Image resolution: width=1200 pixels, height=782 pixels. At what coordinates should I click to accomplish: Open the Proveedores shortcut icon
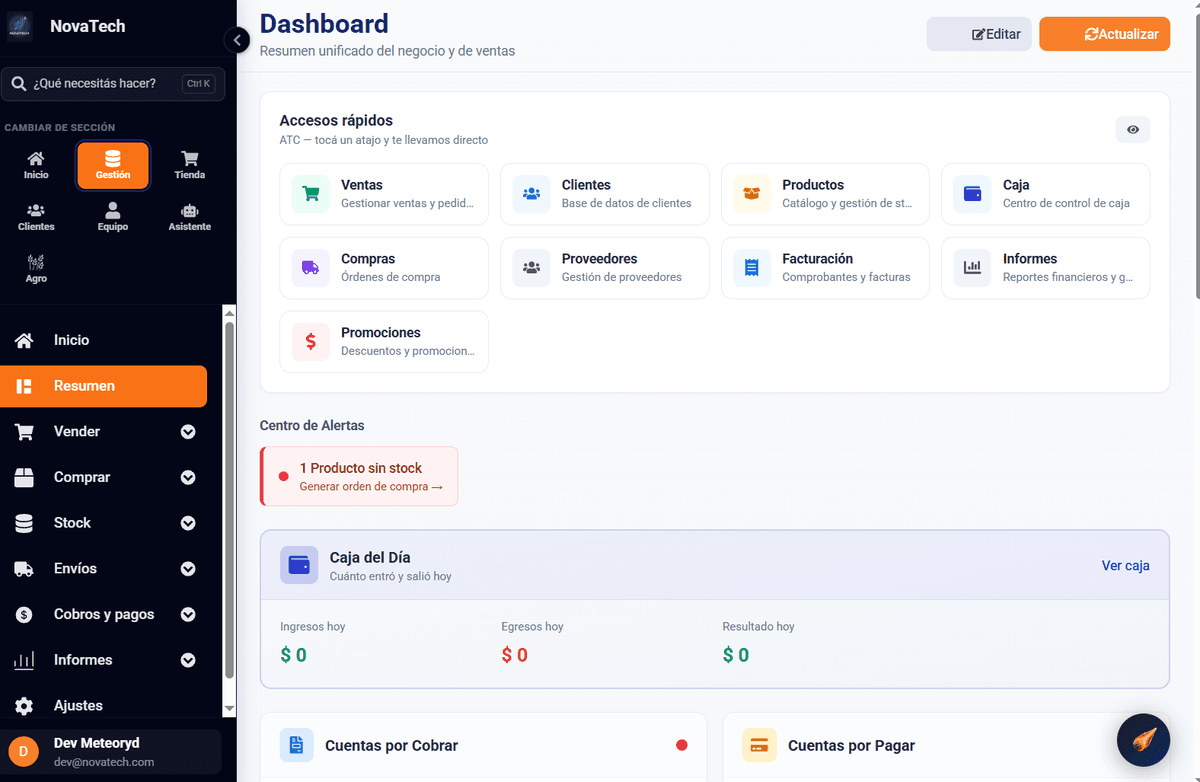coord(532,268)
